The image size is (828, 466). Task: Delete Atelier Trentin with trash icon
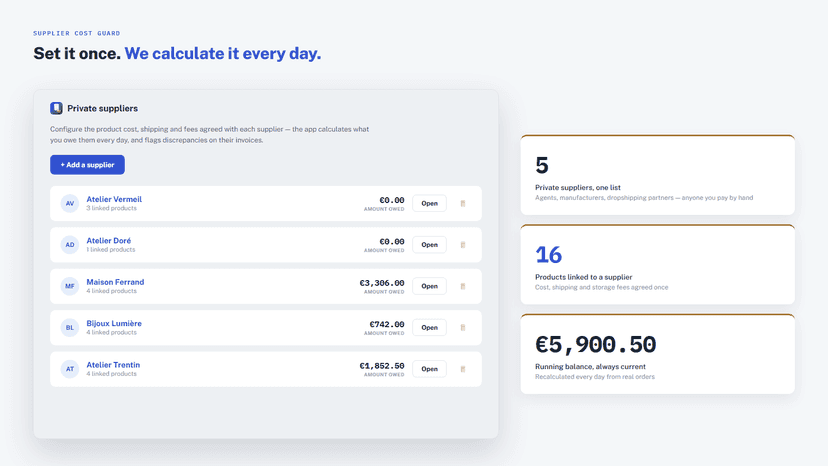coord(463,369)
